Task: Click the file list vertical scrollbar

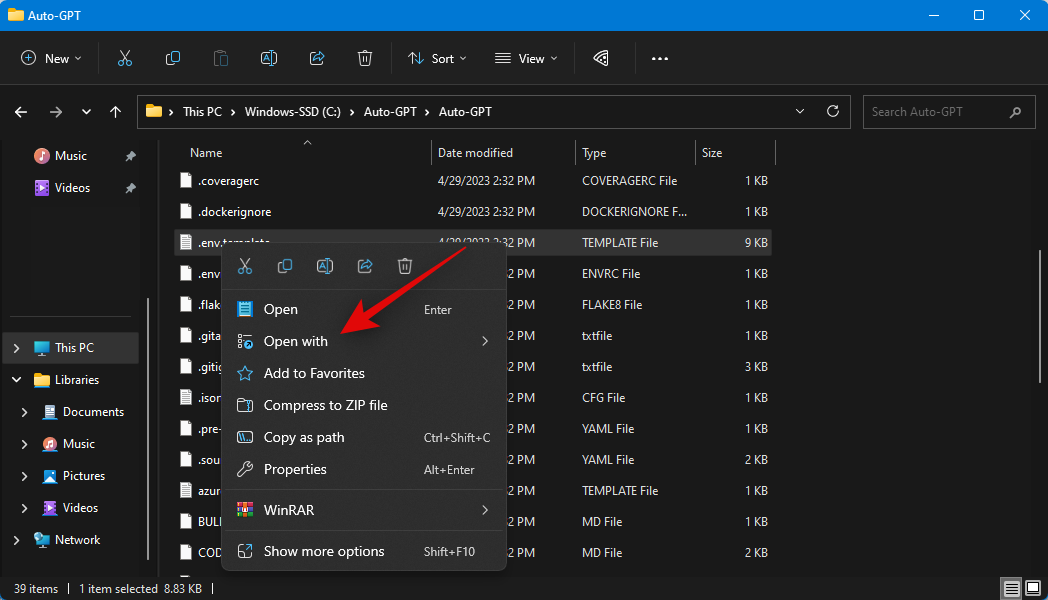Action: pos(1040,315)
